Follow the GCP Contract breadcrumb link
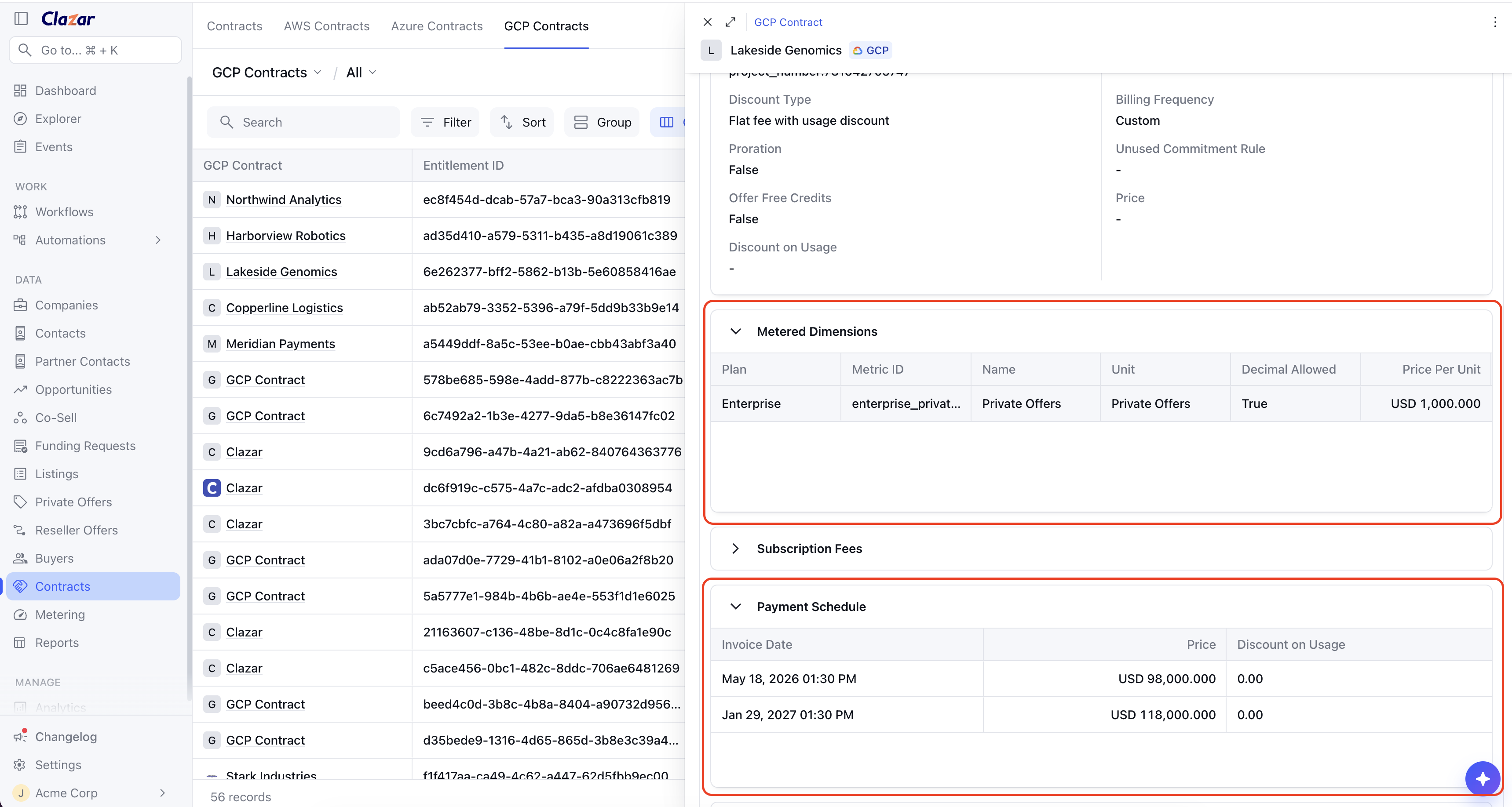This screenshot has width=1512, height=807. point(788,22)
